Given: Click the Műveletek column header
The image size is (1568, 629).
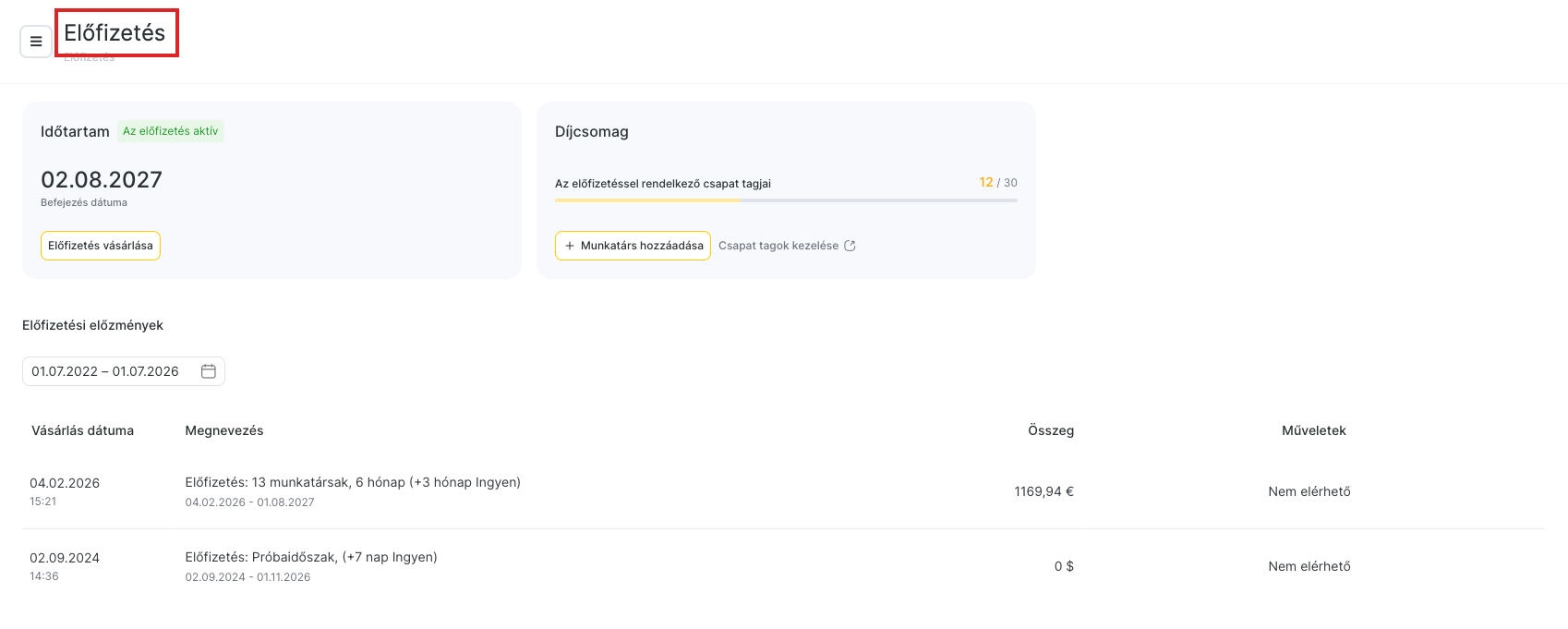Looking at the screenshot, I should coord(1314,430).
